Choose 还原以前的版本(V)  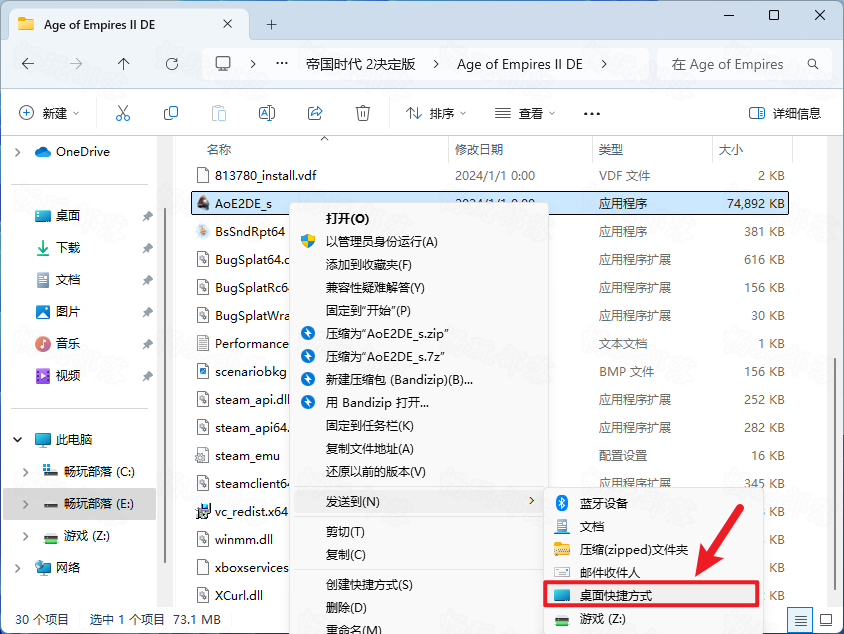(x=419, y=471)
